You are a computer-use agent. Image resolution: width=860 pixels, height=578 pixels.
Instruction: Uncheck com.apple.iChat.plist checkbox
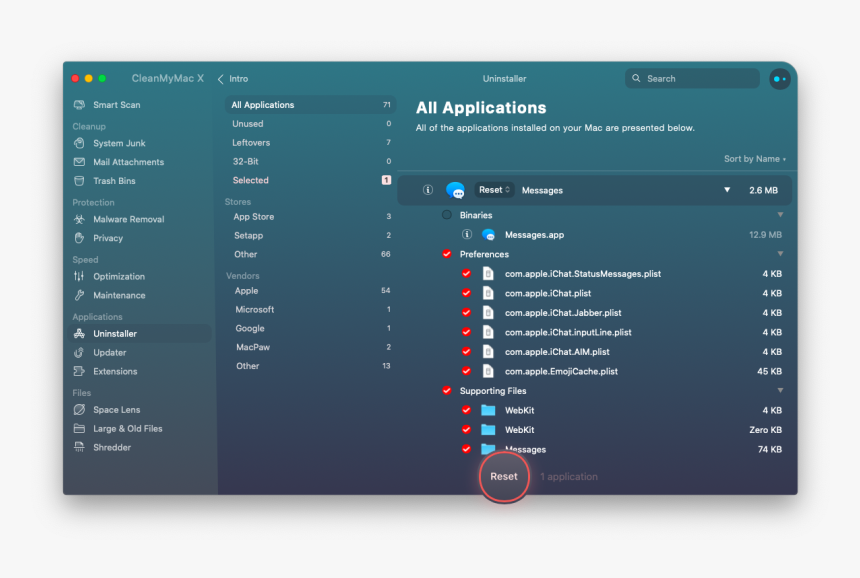coord(466,293)
